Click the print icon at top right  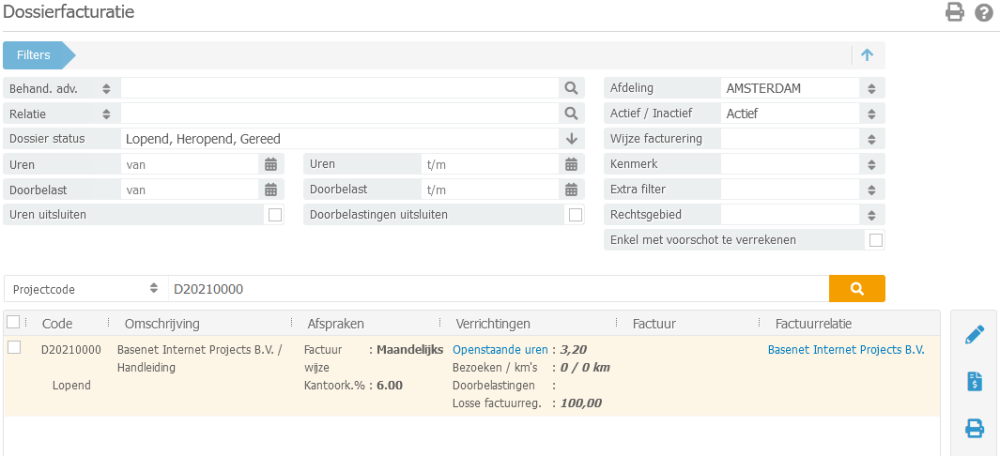[955, 13]
